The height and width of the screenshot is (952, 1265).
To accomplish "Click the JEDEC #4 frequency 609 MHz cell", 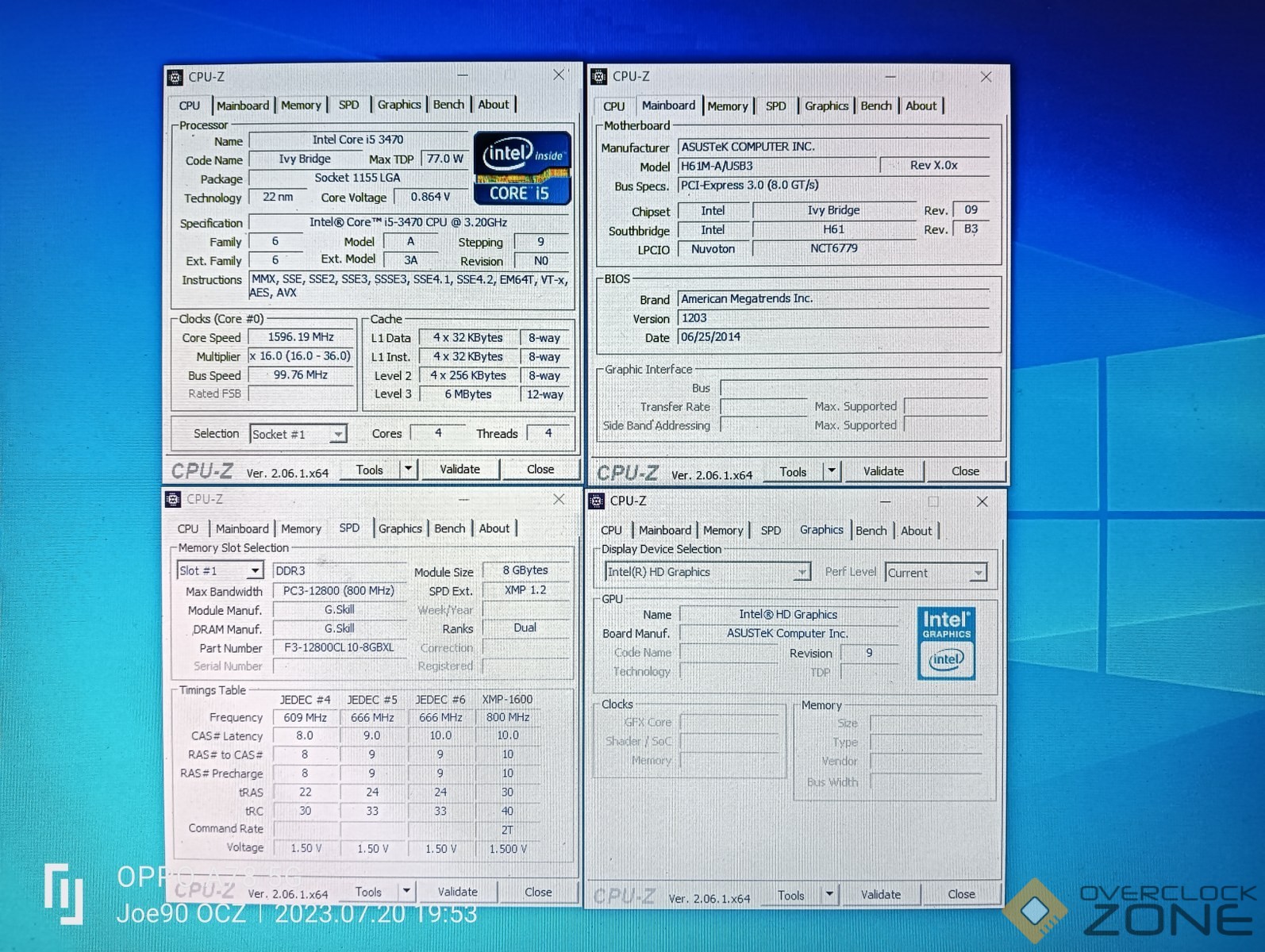I will tap(306, 717).
